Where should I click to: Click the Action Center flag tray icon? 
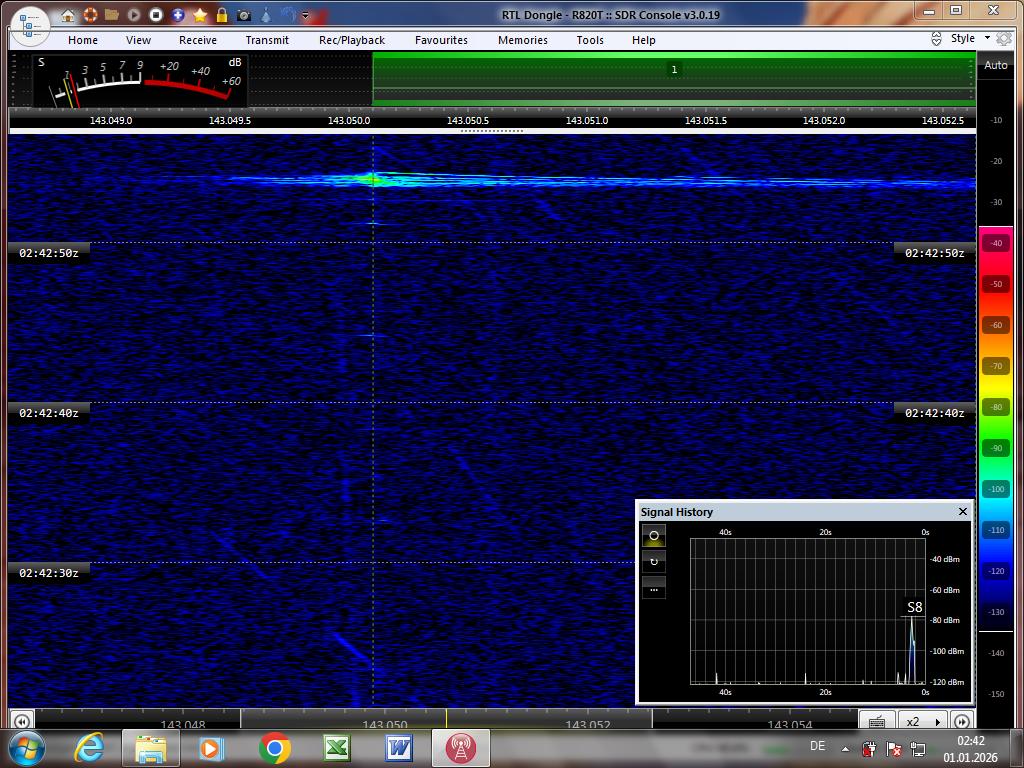893,748
